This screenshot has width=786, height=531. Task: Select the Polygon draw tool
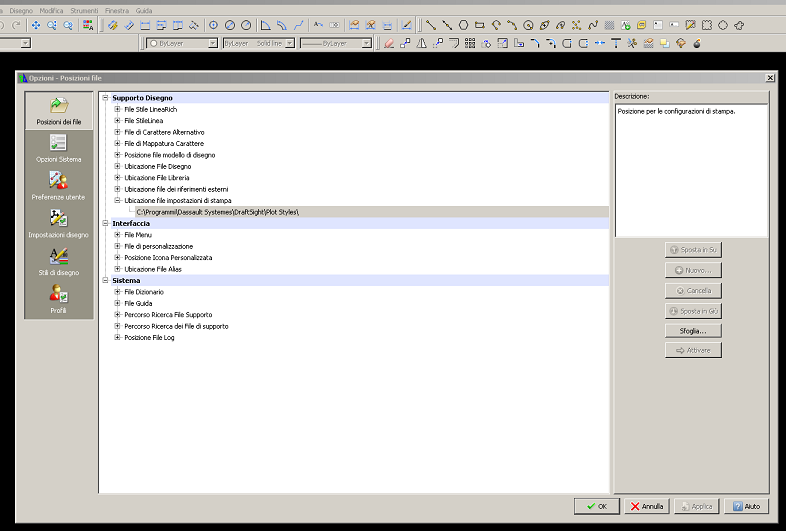pyautogui.click(x=463, y=25)
